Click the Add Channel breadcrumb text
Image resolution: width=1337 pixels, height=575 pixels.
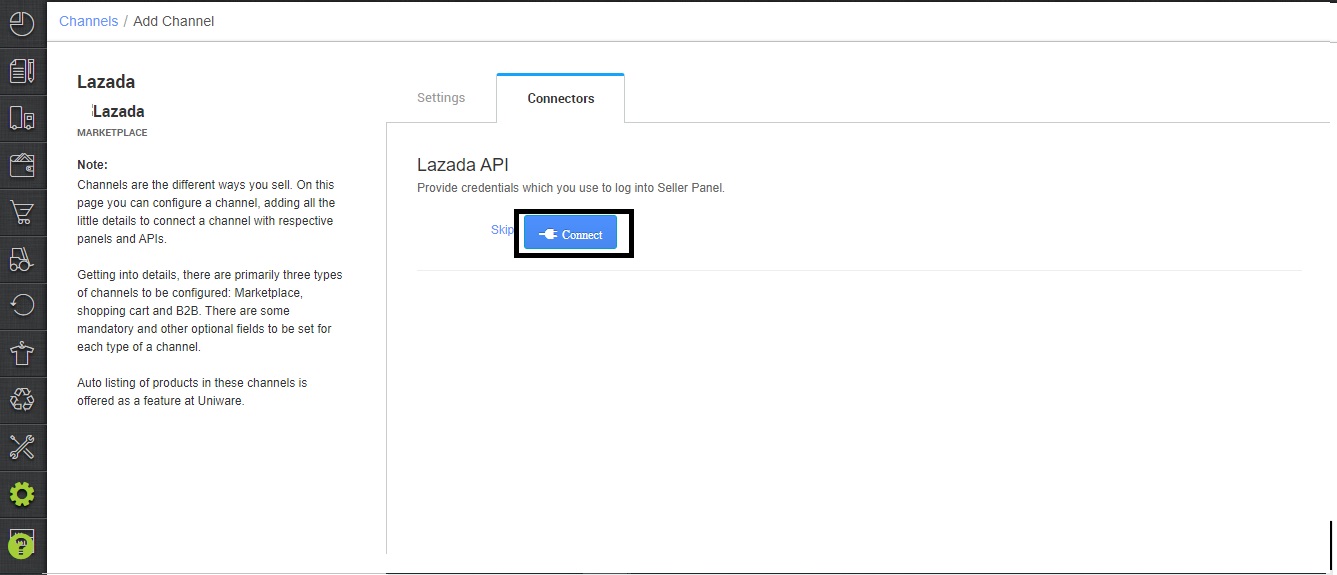(174, 21)
